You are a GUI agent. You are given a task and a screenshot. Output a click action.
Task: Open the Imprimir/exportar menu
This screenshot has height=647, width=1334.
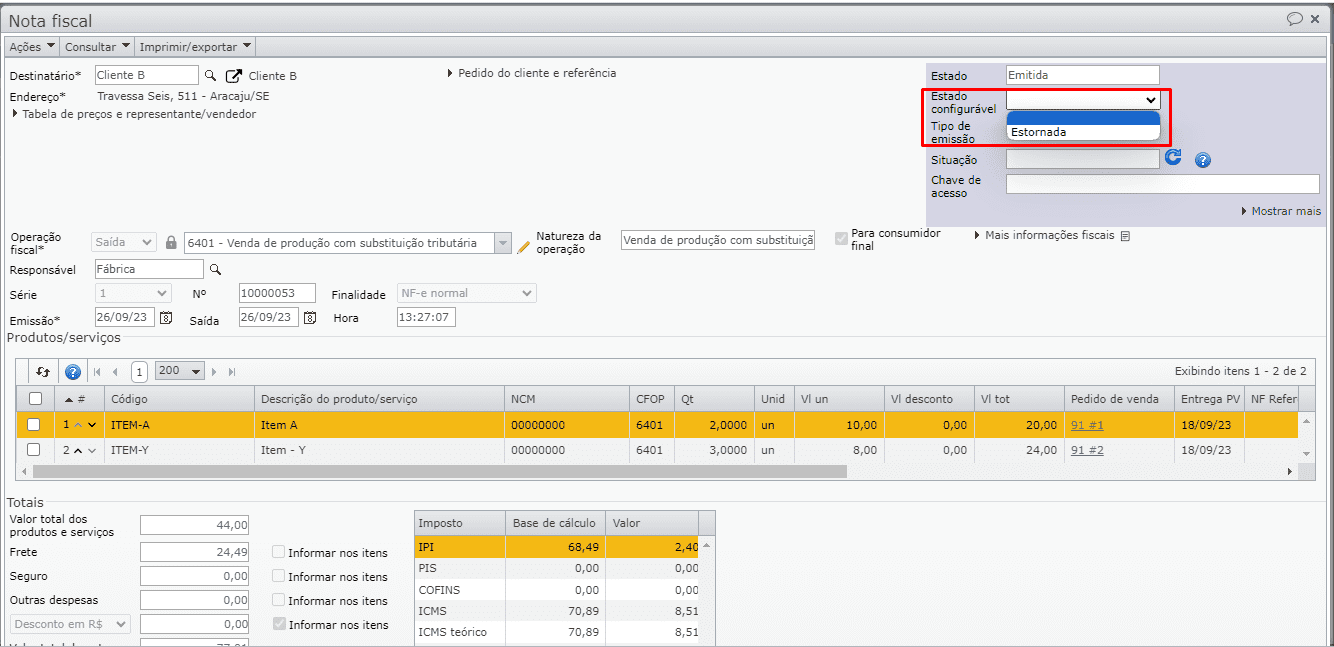pos(195,47)
